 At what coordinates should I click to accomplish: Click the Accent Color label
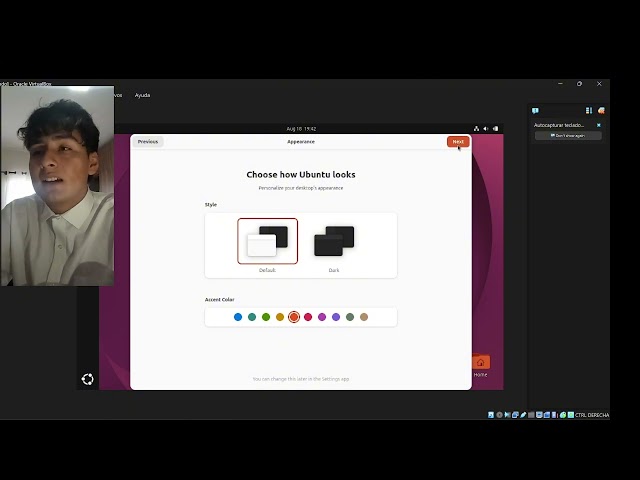(220, 300)
